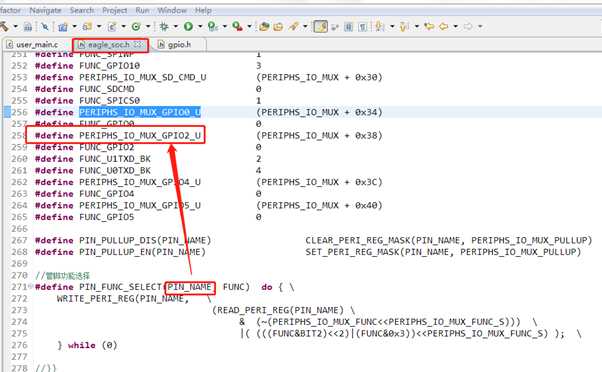The height and width of the screenshot is (372, 602).
Task: Expand the Run dropdown arrow
Action: (x=200, y=26)
